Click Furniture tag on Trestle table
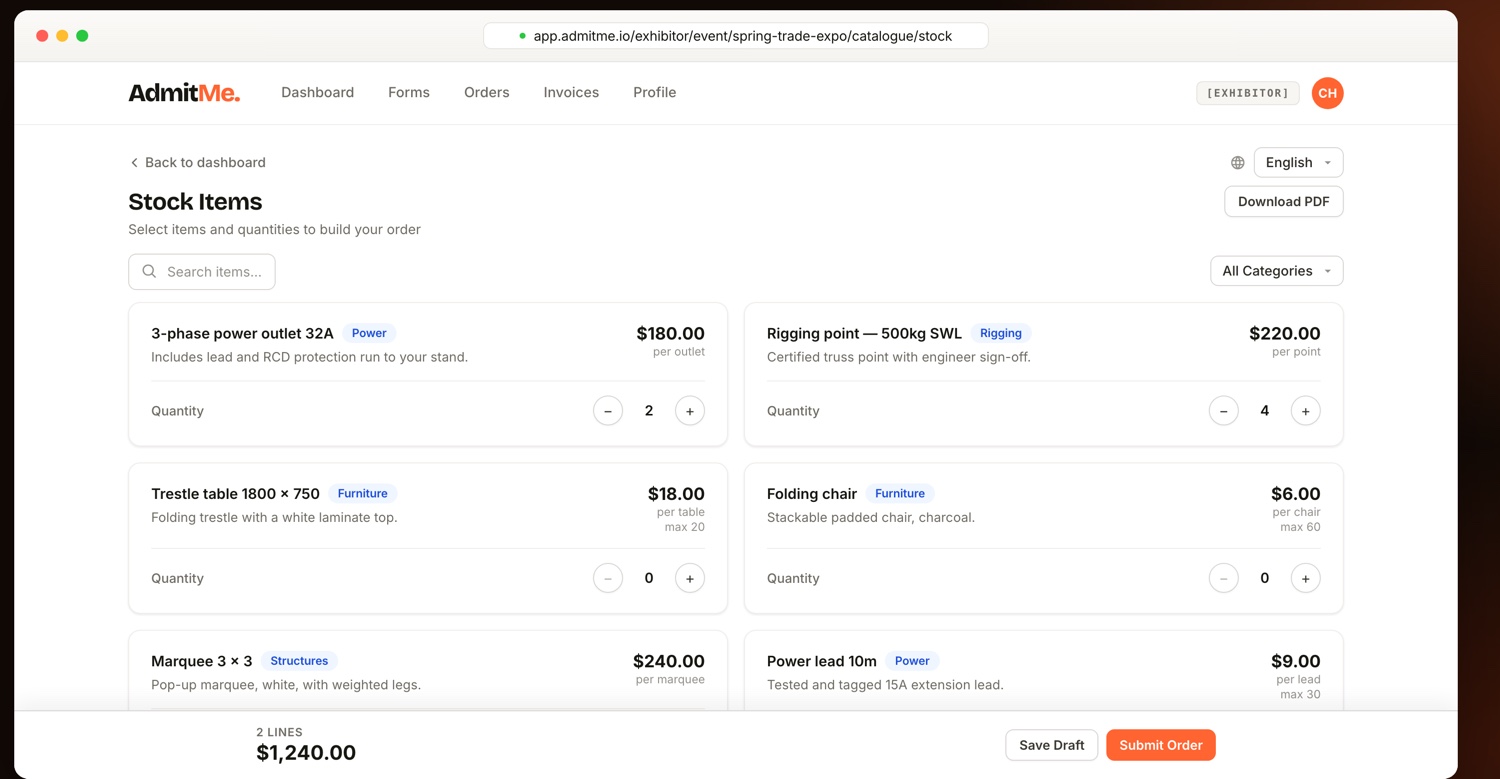 coord(363,494)
